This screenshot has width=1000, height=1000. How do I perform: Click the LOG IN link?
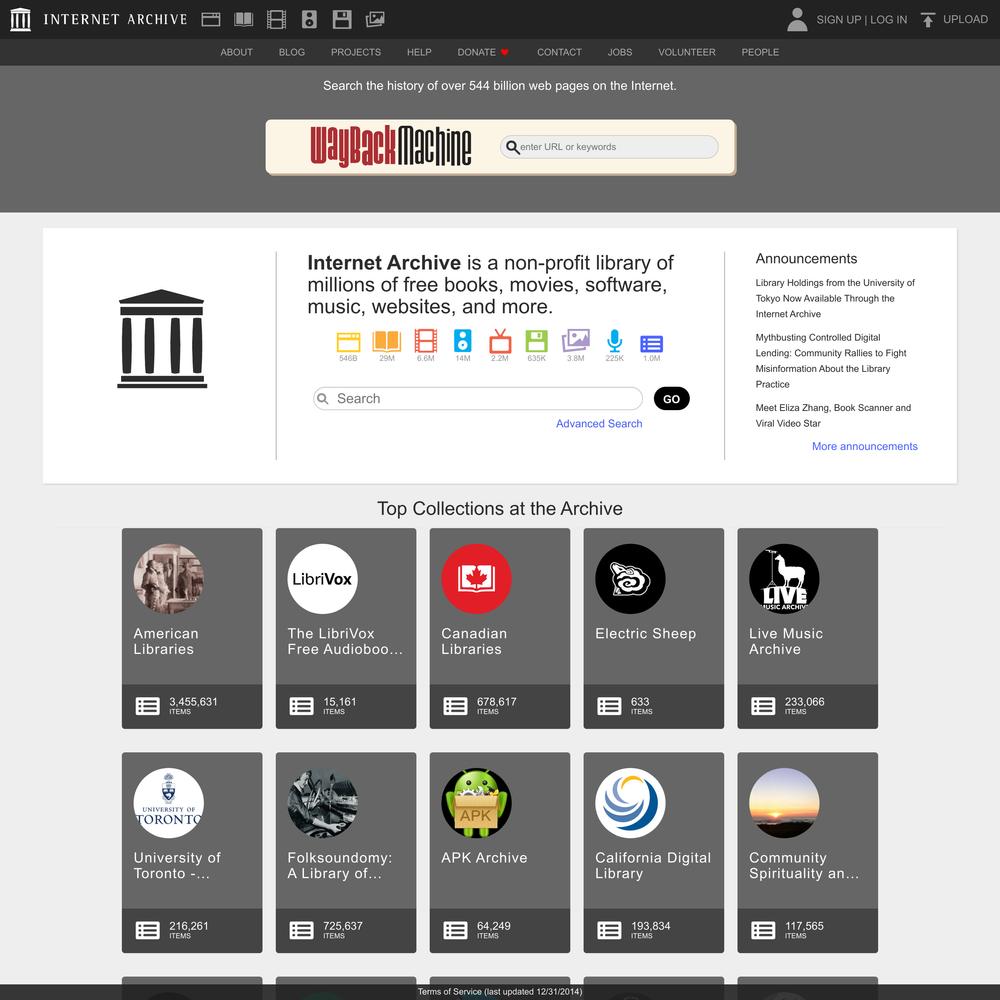pyautogui.click(x=888, y=20)
